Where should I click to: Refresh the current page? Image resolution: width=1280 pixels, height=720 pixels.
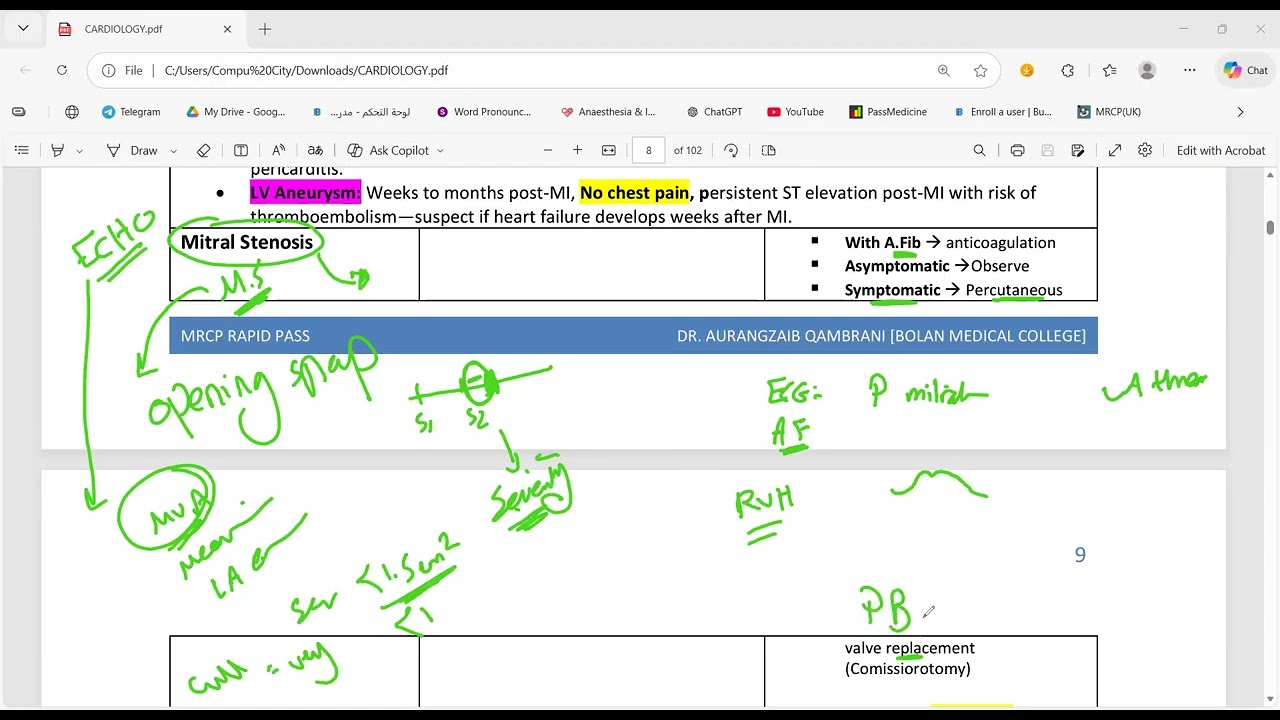click(62, 70)
